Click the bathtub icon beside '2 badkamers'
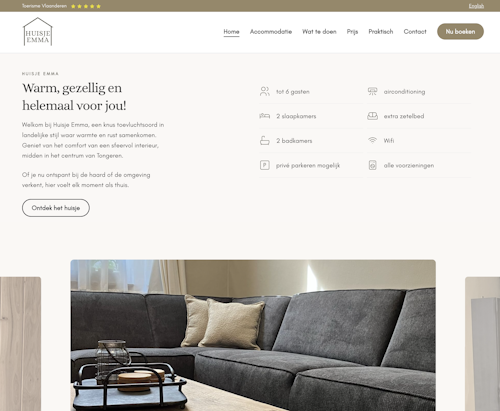This screenshot has width=500, height=411. tap(265, 141)
